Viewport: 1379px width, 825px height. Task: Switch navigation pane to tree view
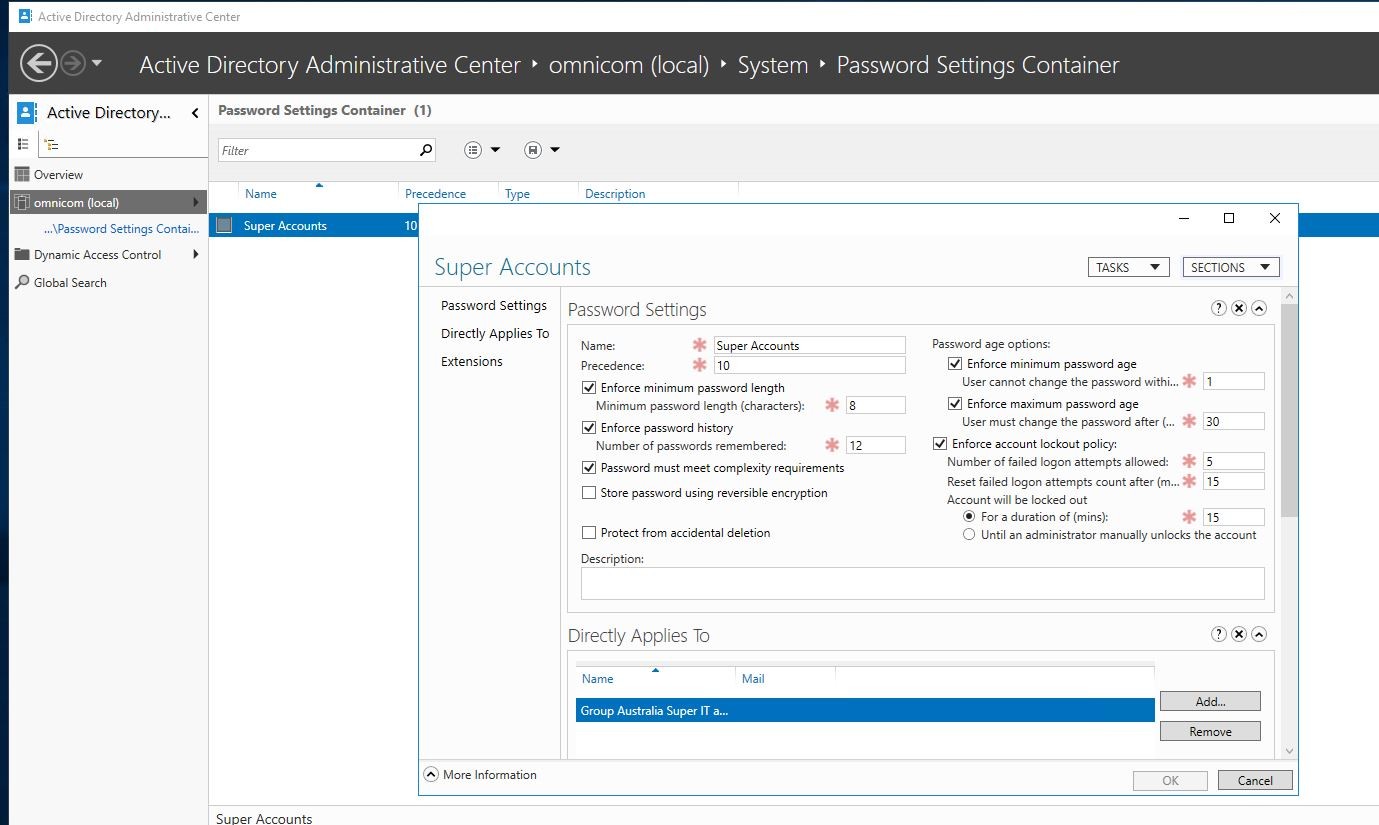click(x=52, y=145)
